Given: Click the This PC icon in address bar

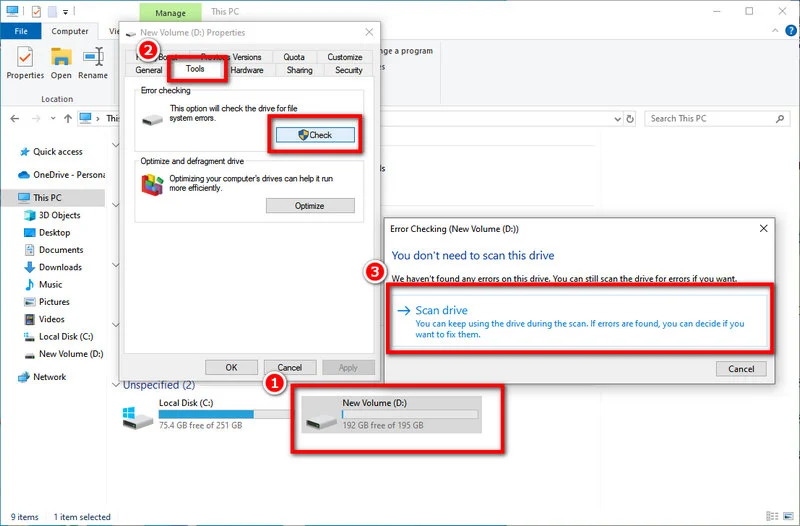Looking at the screenshot, I should coord(85,118).
